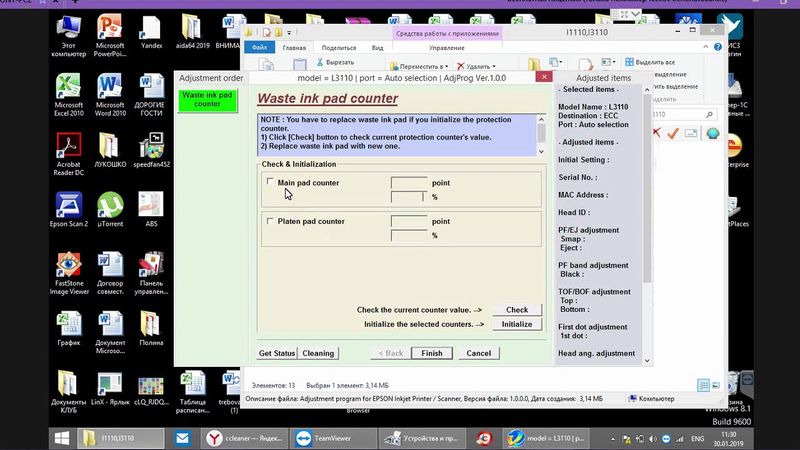This screenshot has height=450, width=800.
Task: Click Initialize to reset selected counters
Action: click(516, 325)
